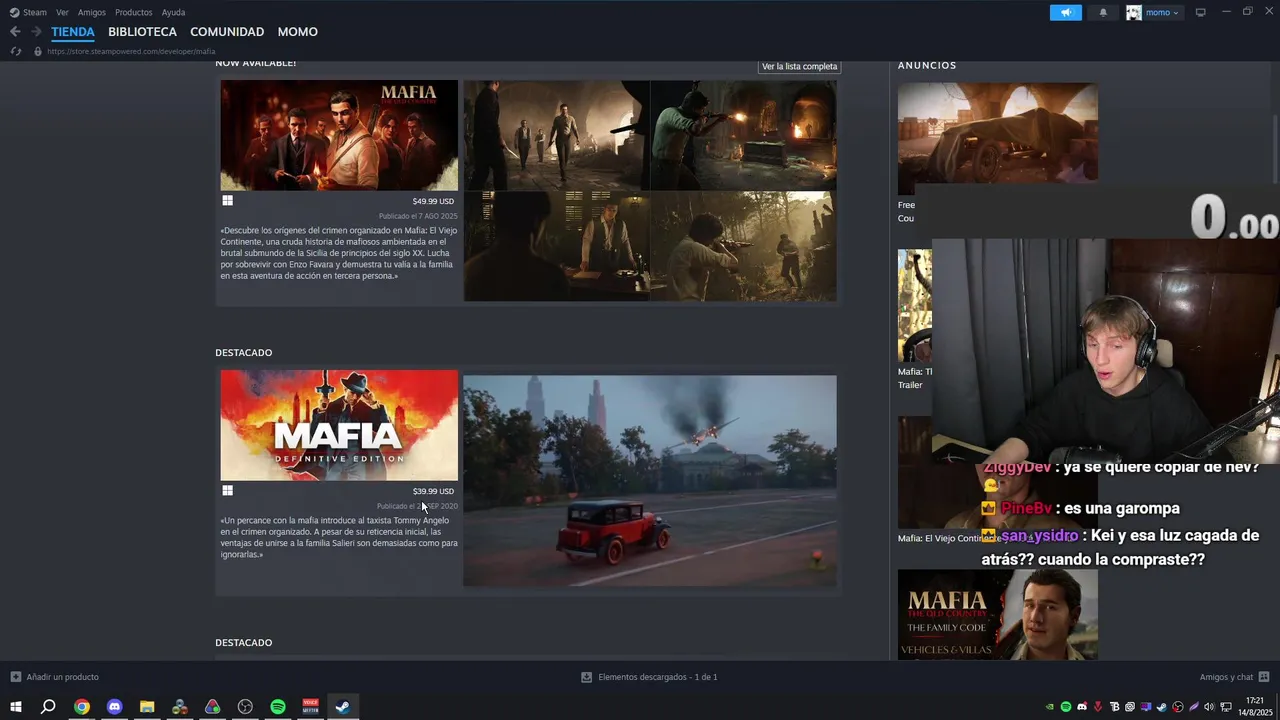Image resolution: width=1280 pixels, height=720 pixels.
Task: Open the Ayuda menu
Action: 173,12
